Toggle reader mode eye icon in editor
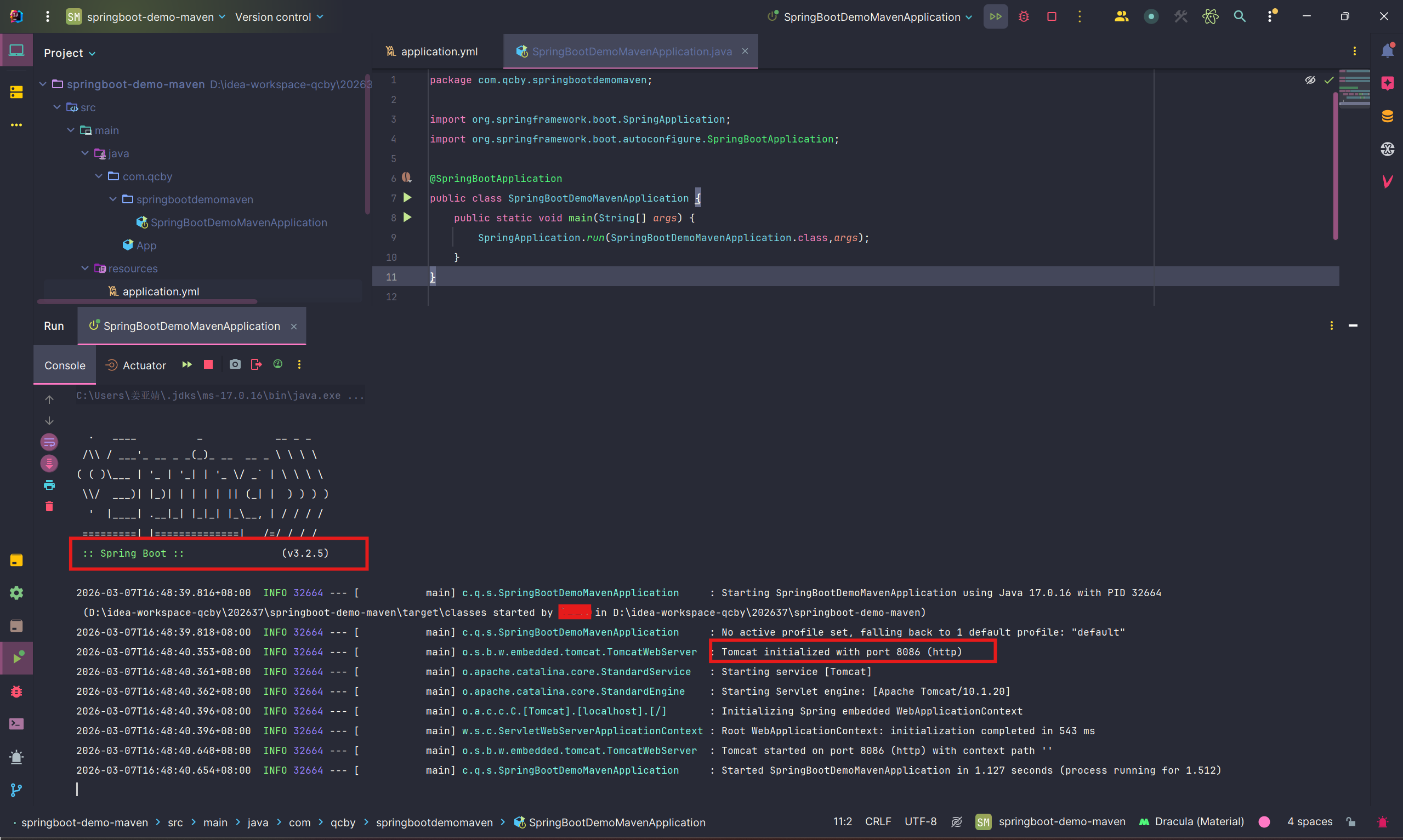Image resolution: width=1403 pixels, height=840 pixels. pyautogui.click(x=1310, y=81)
